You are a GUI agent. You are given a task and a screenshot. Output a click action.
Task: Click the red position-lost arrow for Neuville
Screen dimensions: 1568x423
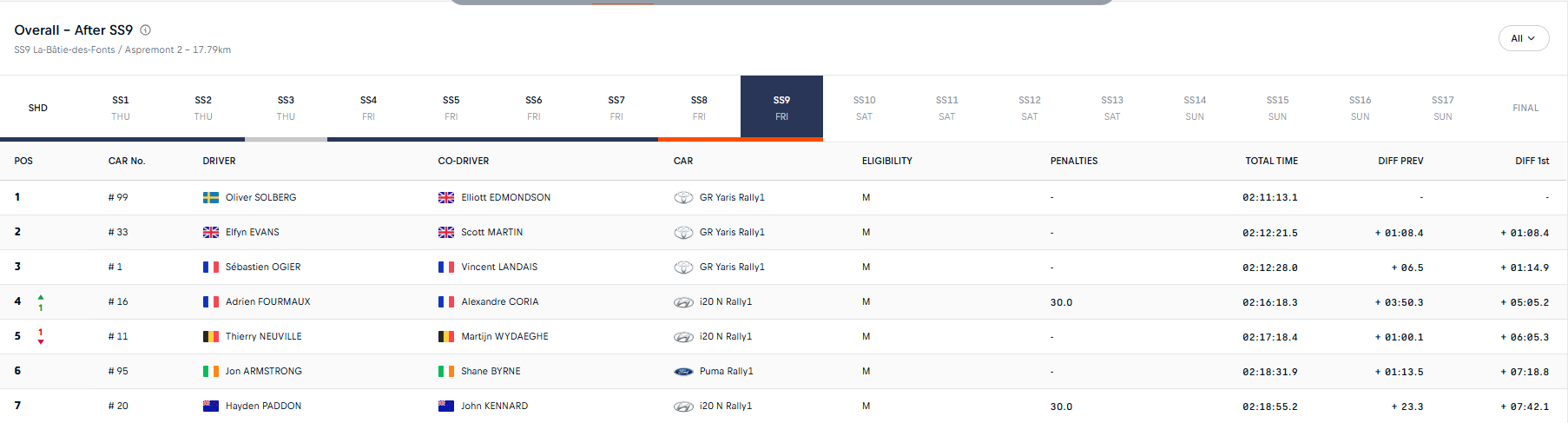coord(41,341)
